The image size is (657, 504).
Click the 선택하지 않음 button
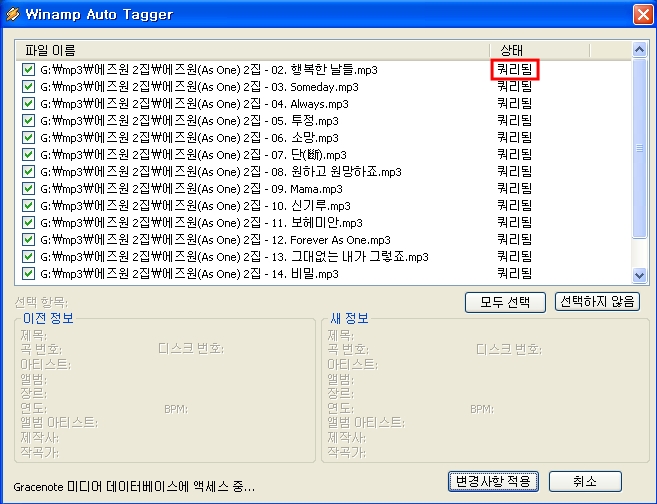coord(597,302)
